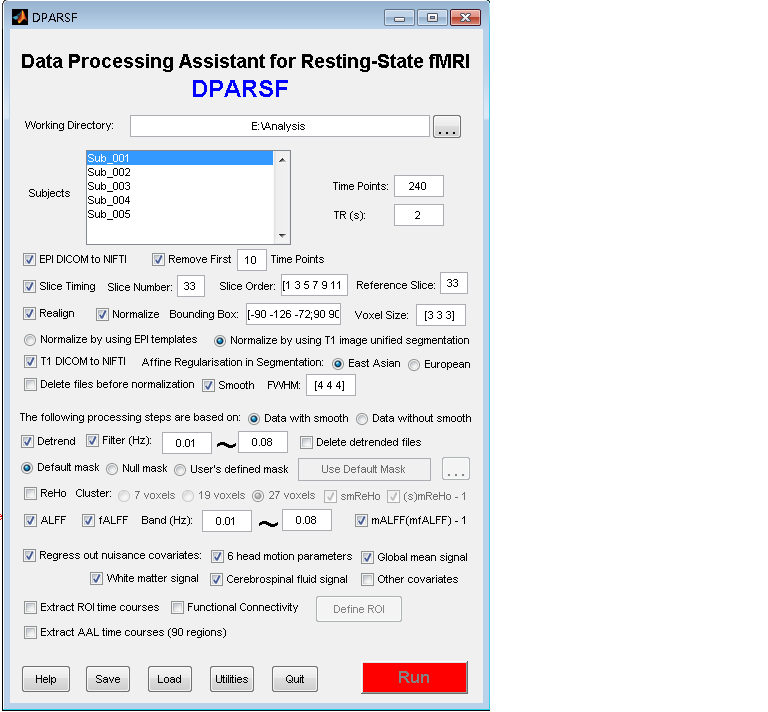Toggle the ALFF checkbox
The height and width of the screenshot is (712, 768).
coord(30,521)
